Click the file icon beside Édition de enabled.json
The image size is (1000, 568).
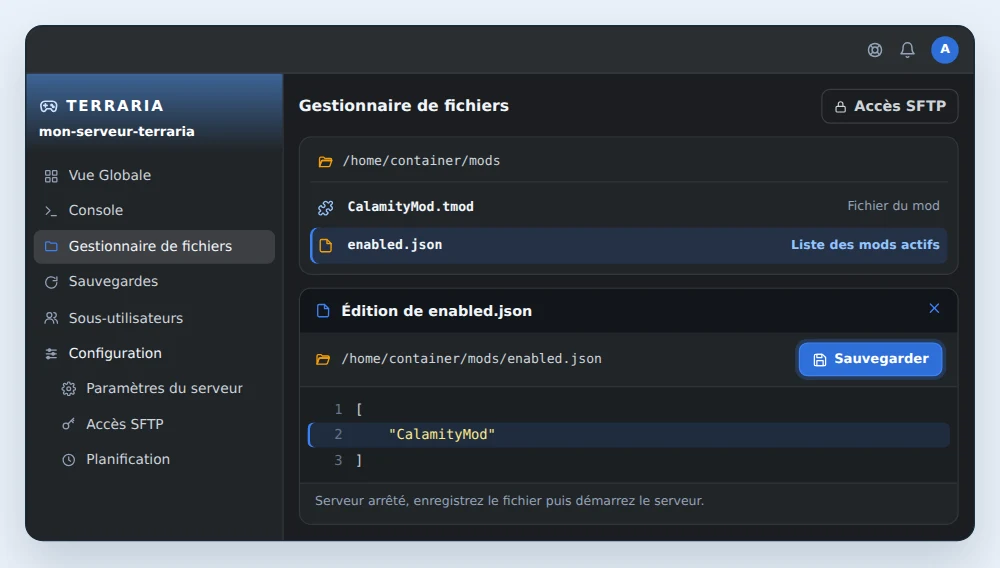[x=323, y=311]
